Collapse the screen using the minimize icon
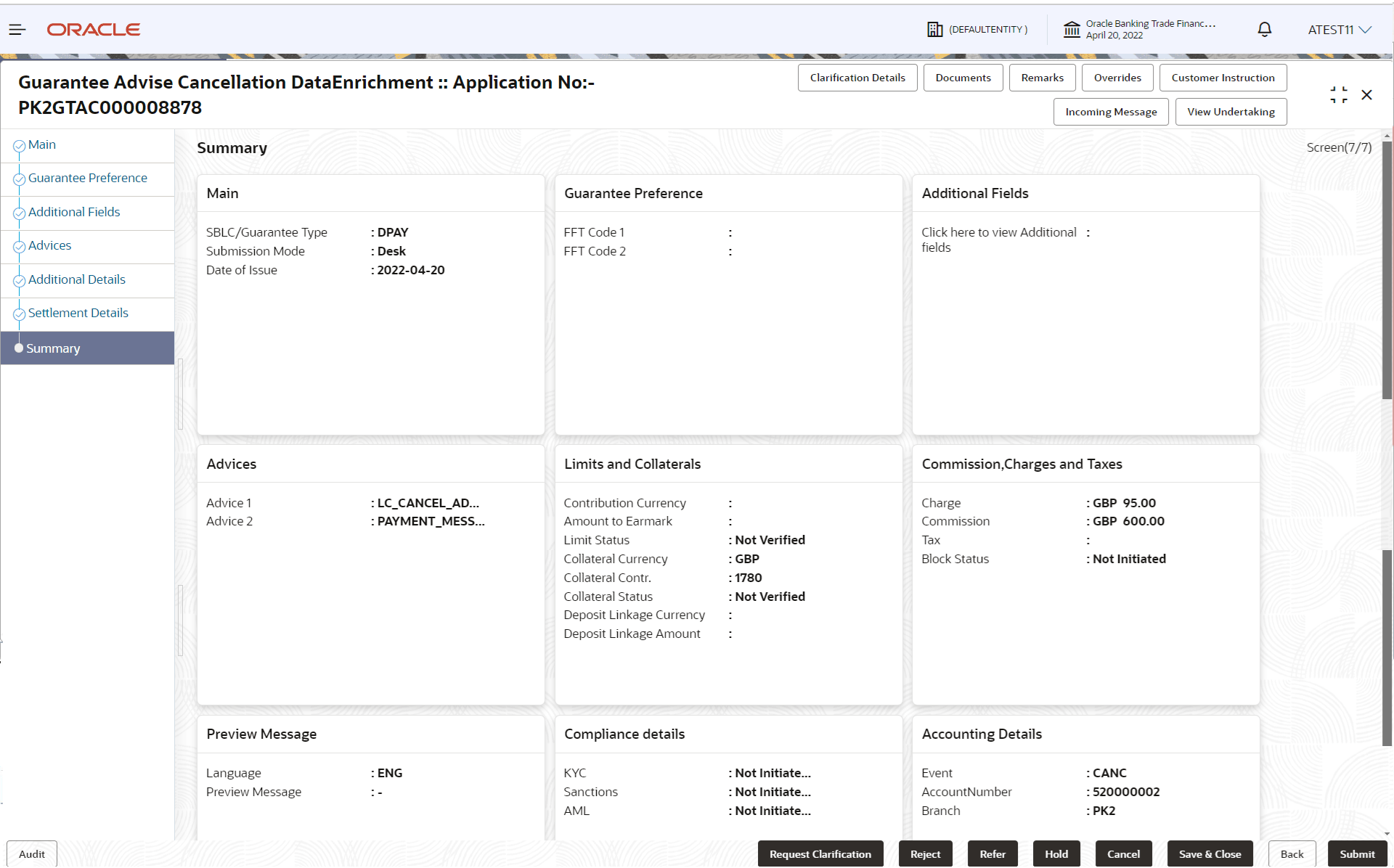 pyautogui.click(x=1338, y=95)
